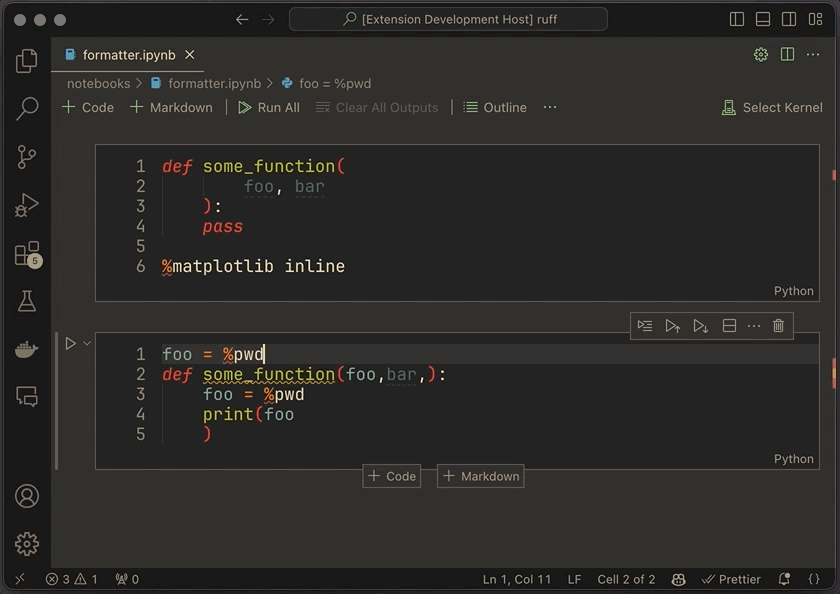Click Select Kernel

[x=772, y=107]
